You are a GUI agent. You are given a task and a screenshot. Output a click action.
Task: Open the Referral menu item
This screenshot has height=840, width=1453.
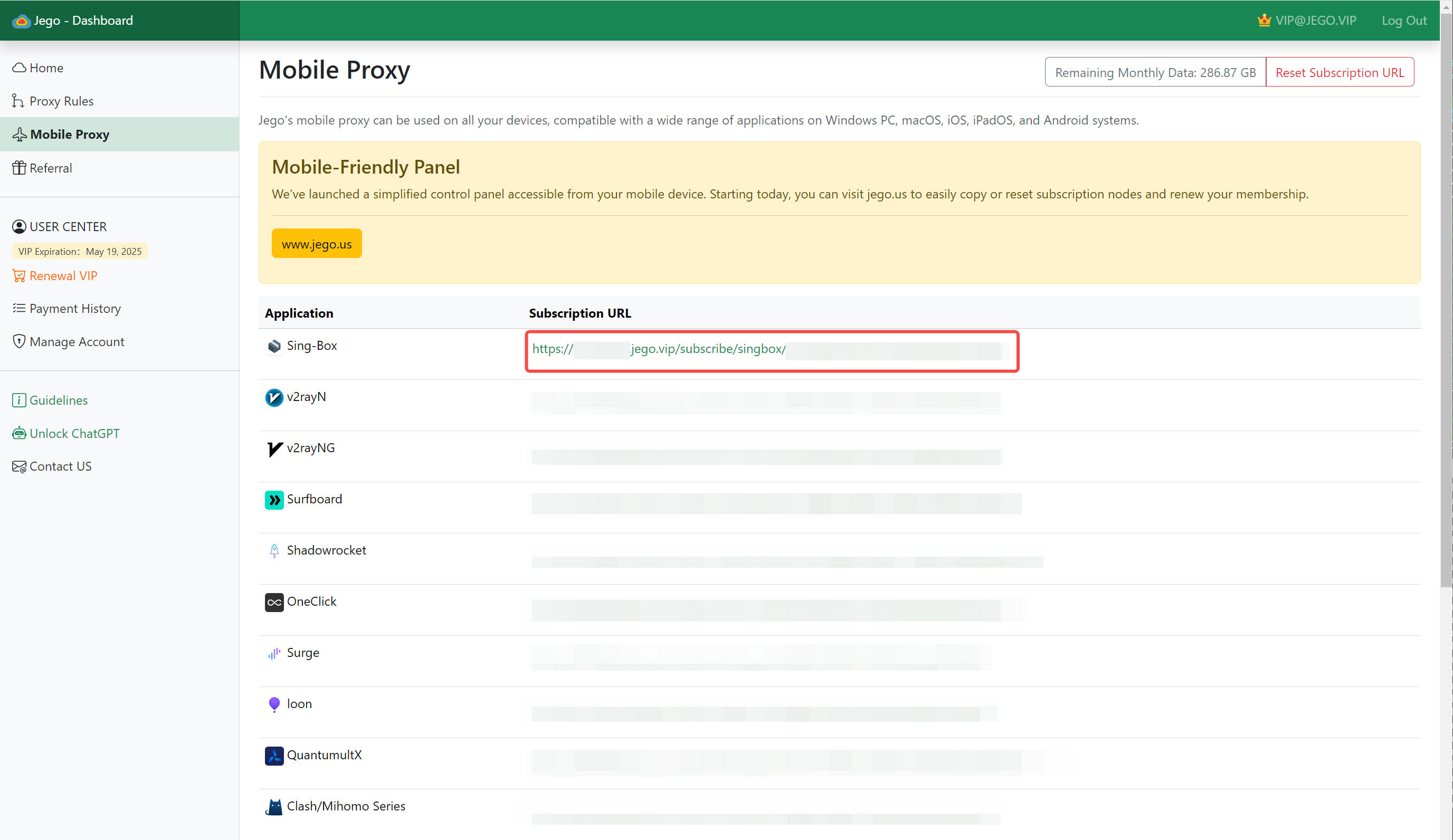pyautogui.click(x=119, y=168)
